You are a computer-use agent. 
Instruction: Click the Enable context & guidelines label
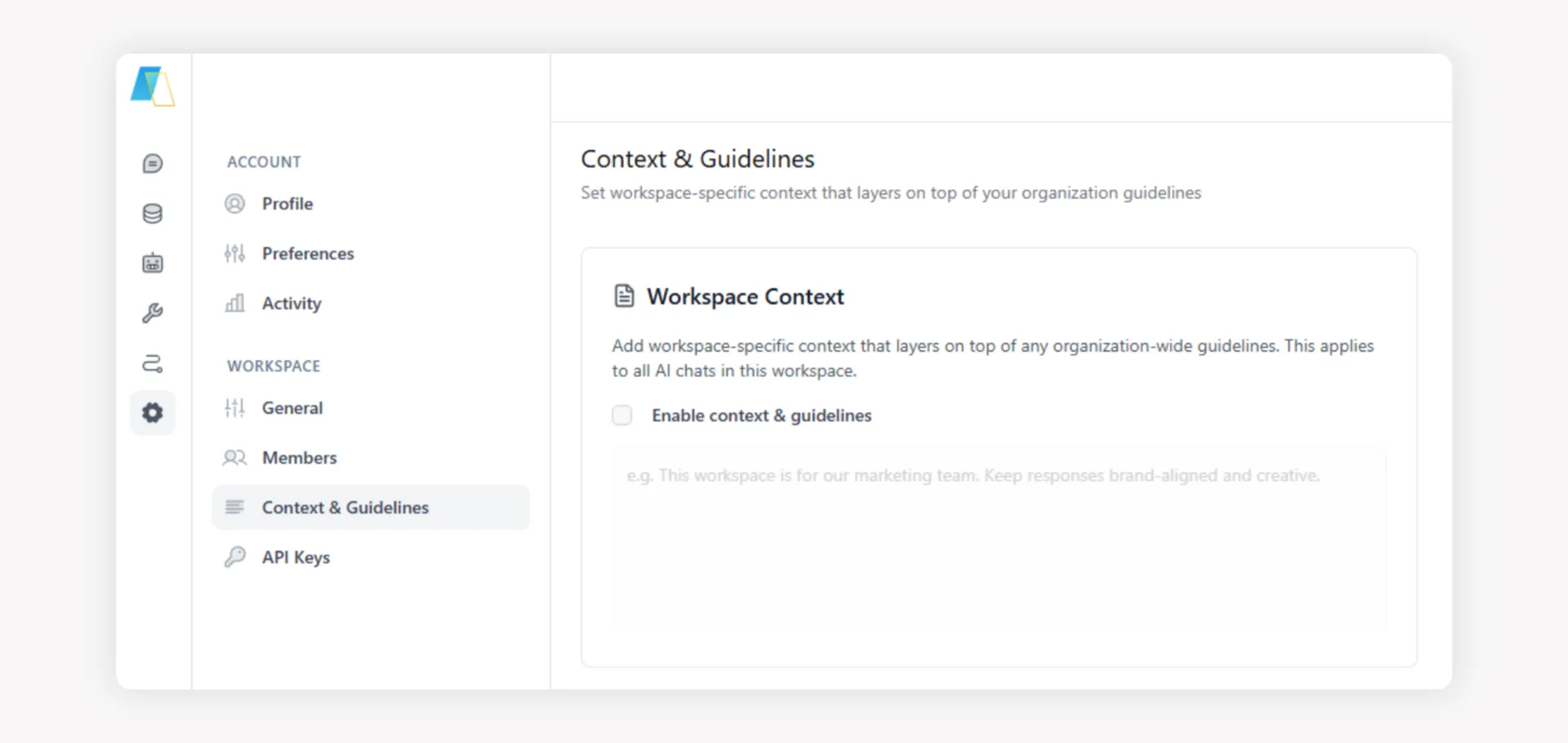pos(761,416)
